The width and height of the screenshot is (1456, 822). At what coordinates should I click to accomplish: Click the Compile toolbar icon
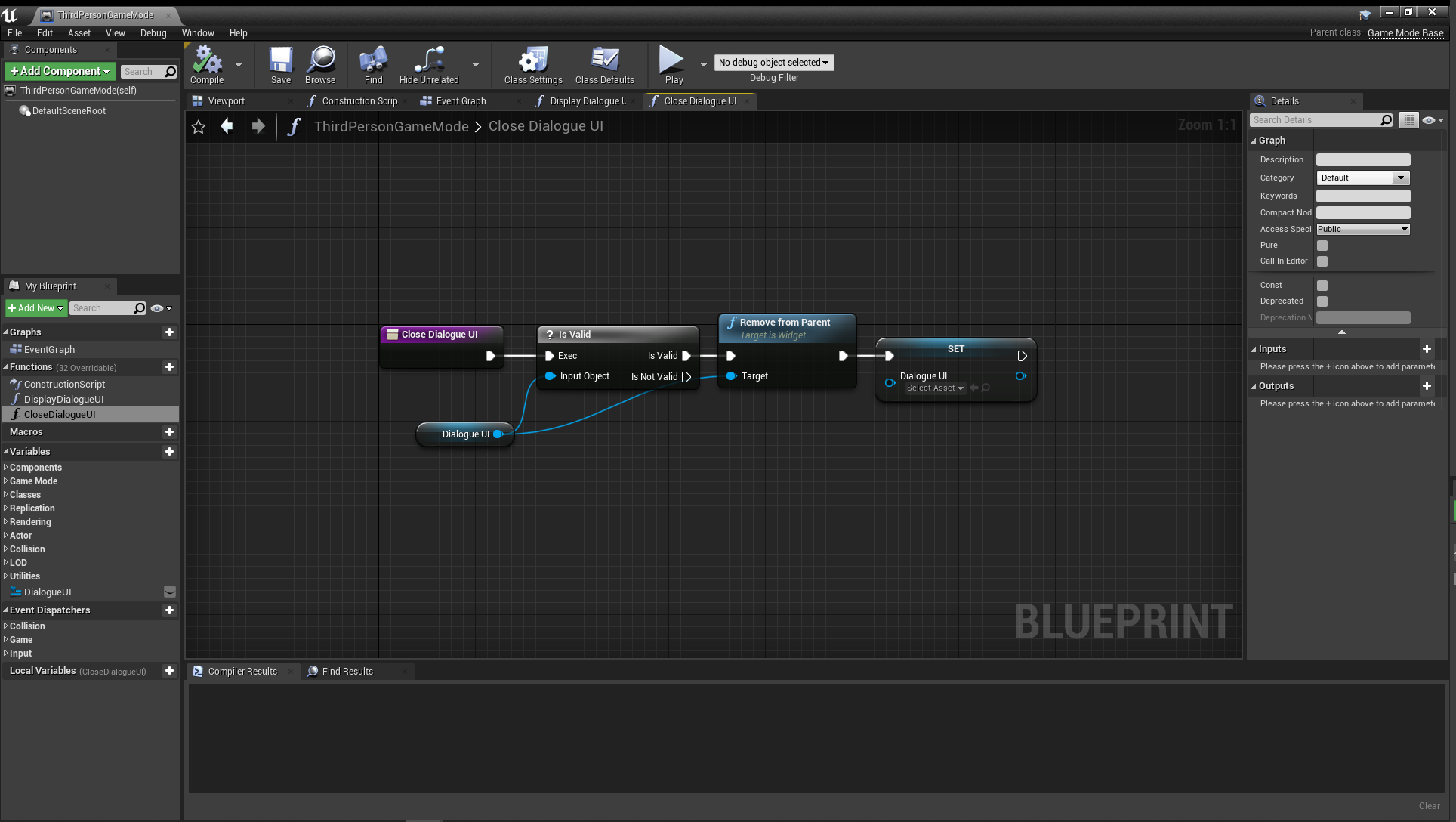tap(206, 62)
